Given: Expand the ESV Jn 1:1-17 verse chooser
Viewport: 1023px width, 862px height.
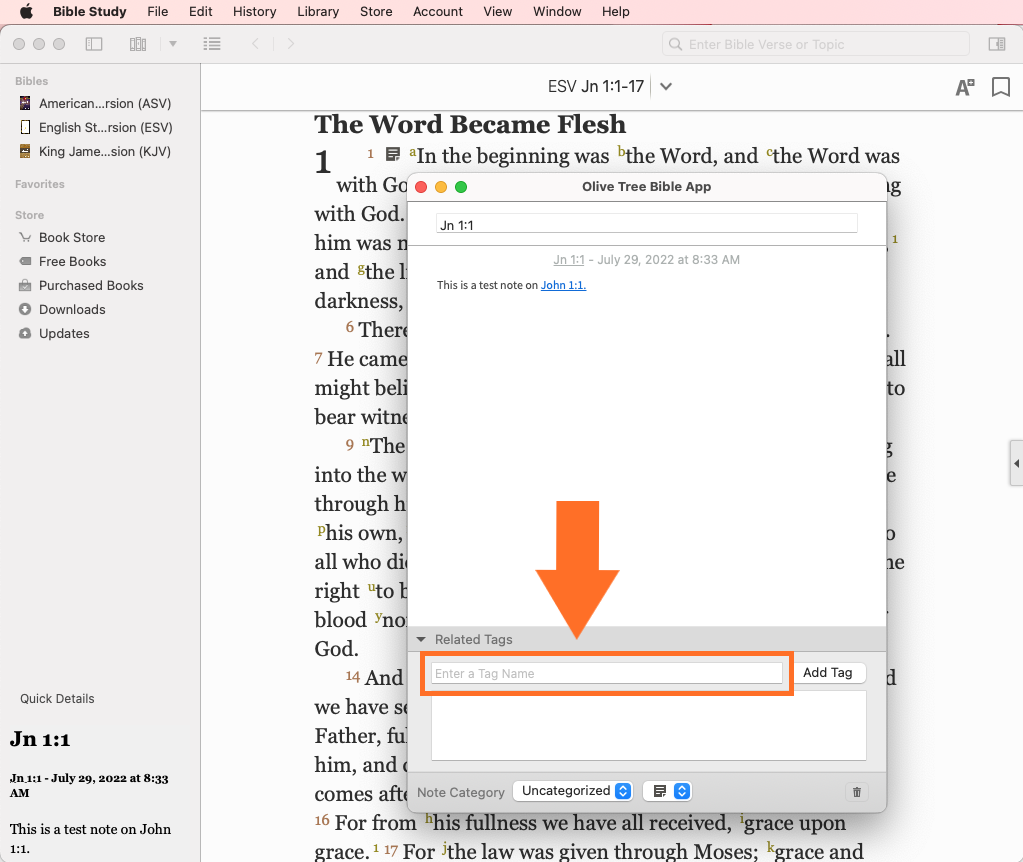Looking at the screenshot, I should (x=666, y=87).
